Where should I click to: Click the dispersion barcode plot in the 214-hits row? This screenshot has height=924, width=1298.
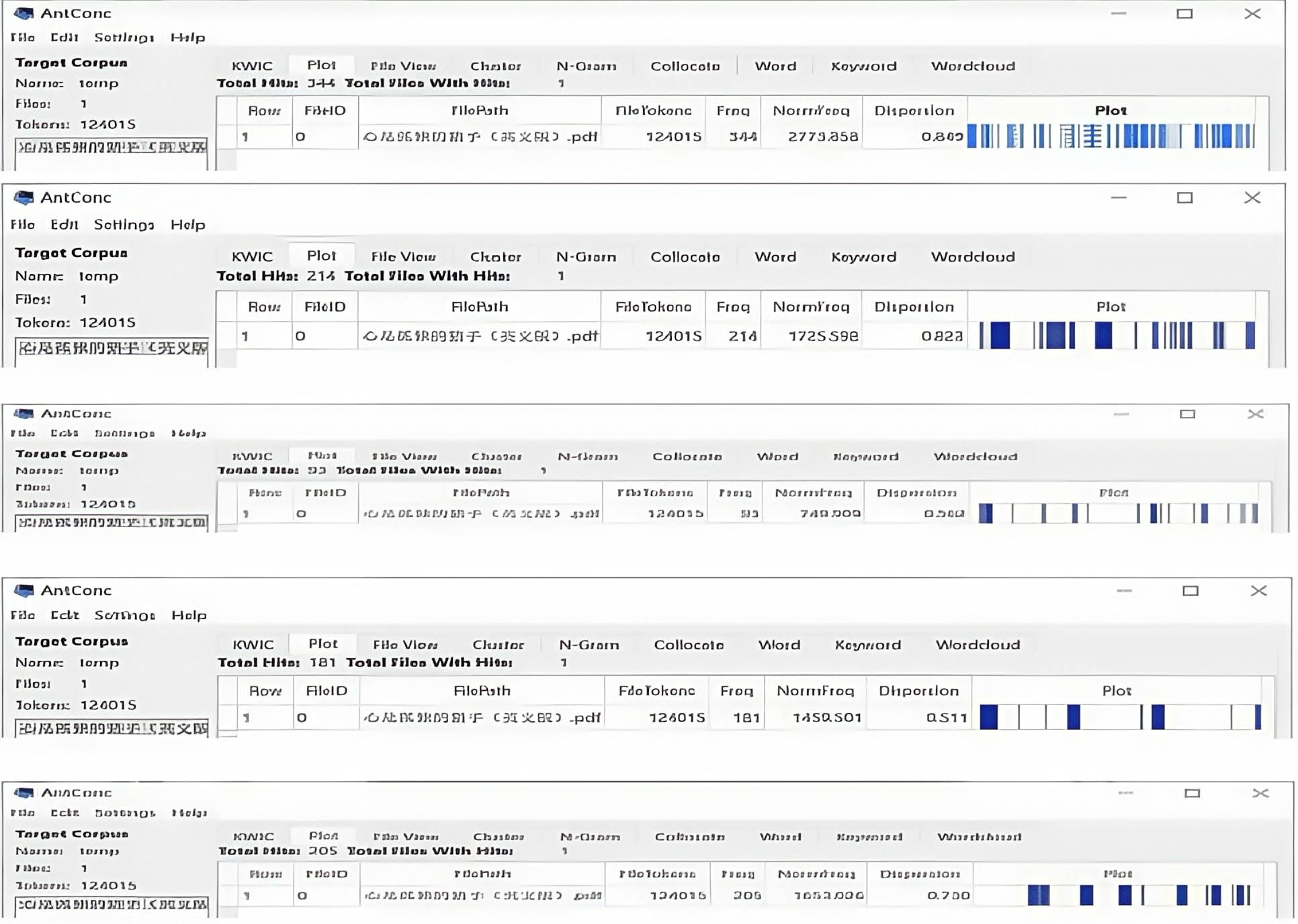click(x=1116, y=335)
